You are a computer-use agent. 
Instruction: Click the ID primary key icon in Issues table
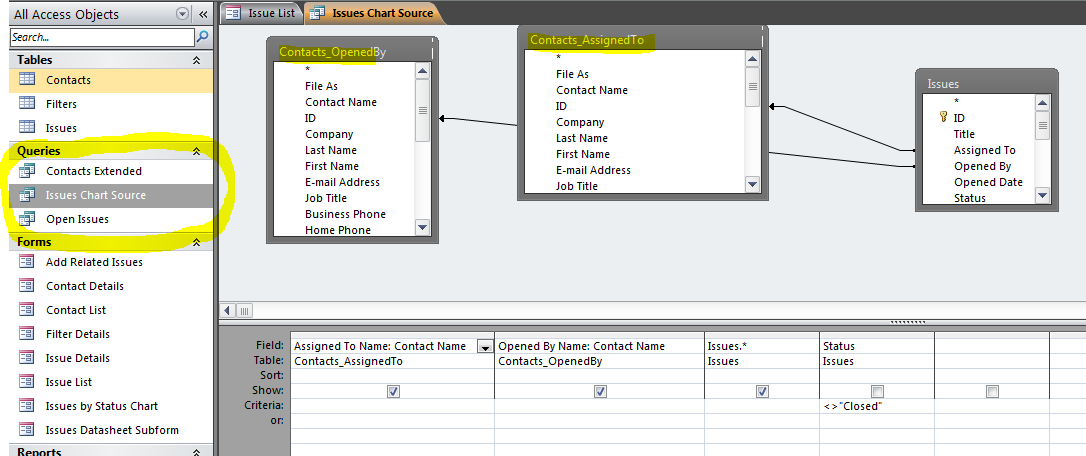[x=942, y=118]
